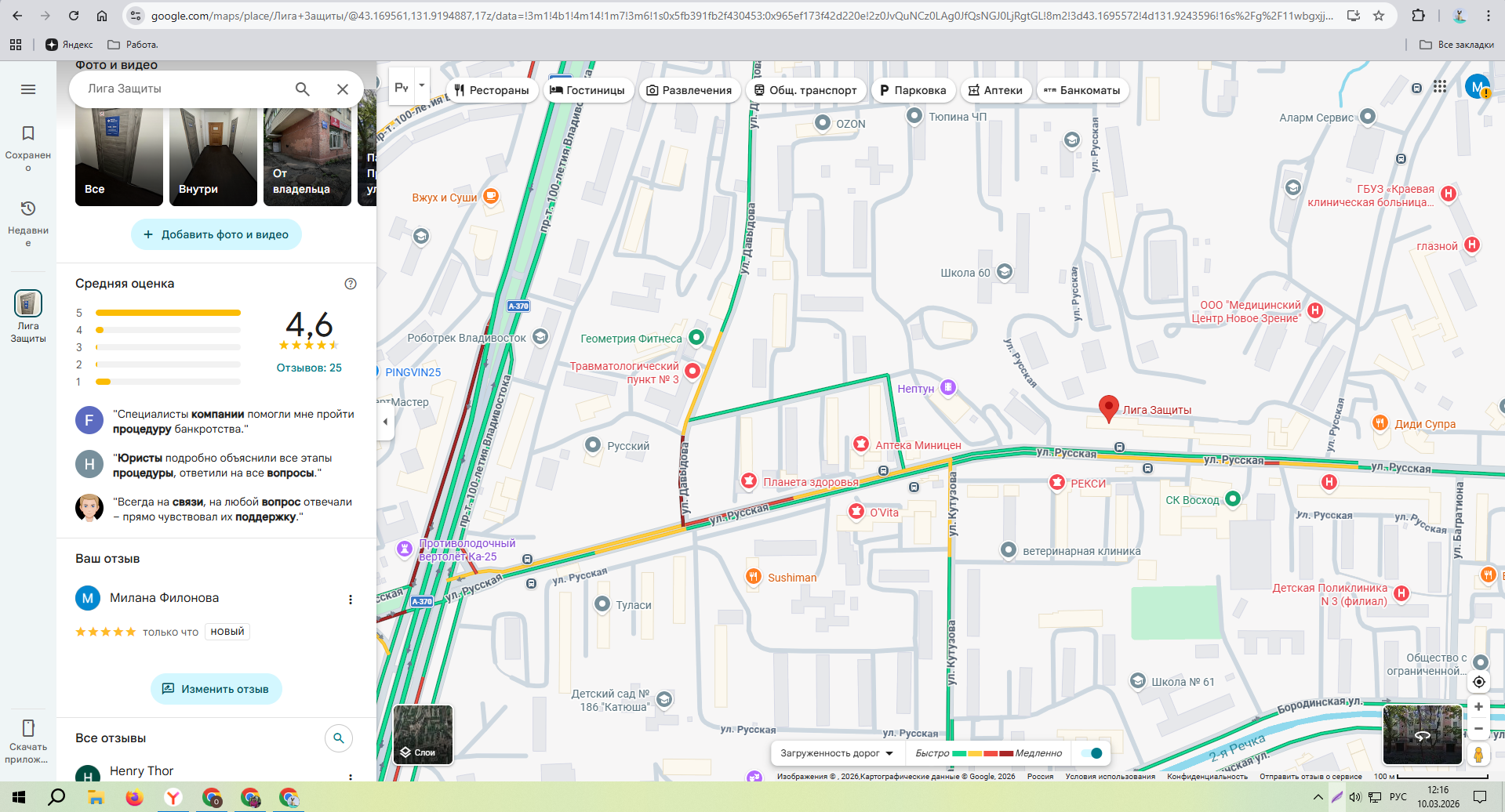Filter nearby by Гостиницы chip
1505x812 pixels.
(x=587, y=90)
